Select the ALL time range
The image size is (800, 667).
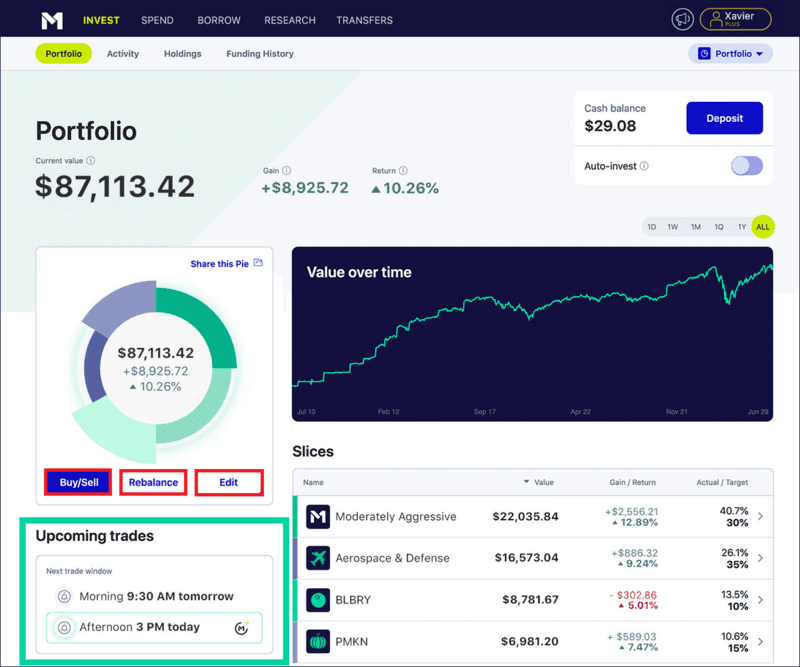point(763,227)
